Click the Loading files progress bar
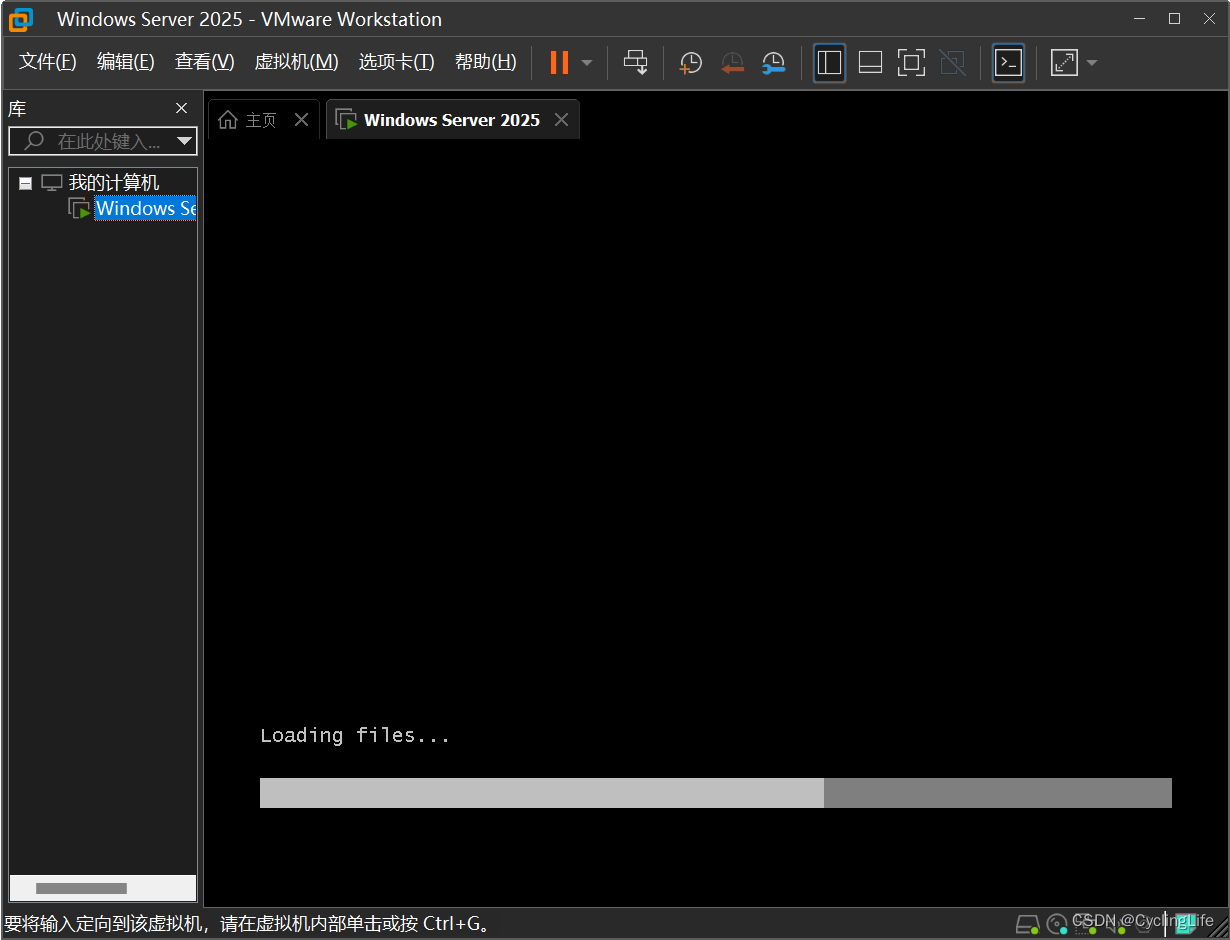The width and height of the screenshot is (1230, 940). pos(715,793)
